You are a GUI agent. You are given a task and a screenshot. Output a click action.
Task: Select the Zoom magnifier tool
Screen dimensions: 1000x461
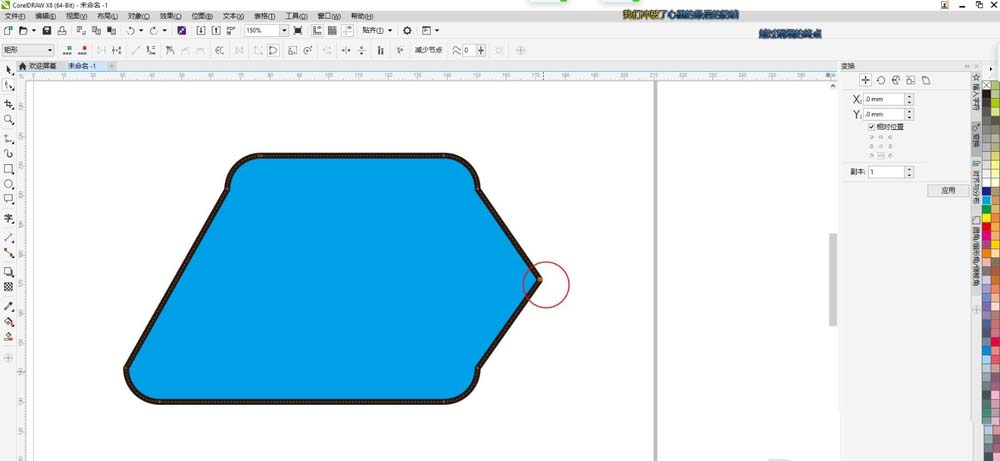point(8,120)
